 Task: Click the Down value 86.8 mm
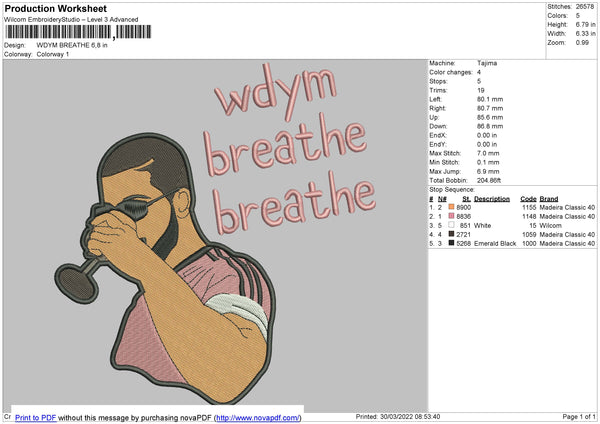coord(490,126)
